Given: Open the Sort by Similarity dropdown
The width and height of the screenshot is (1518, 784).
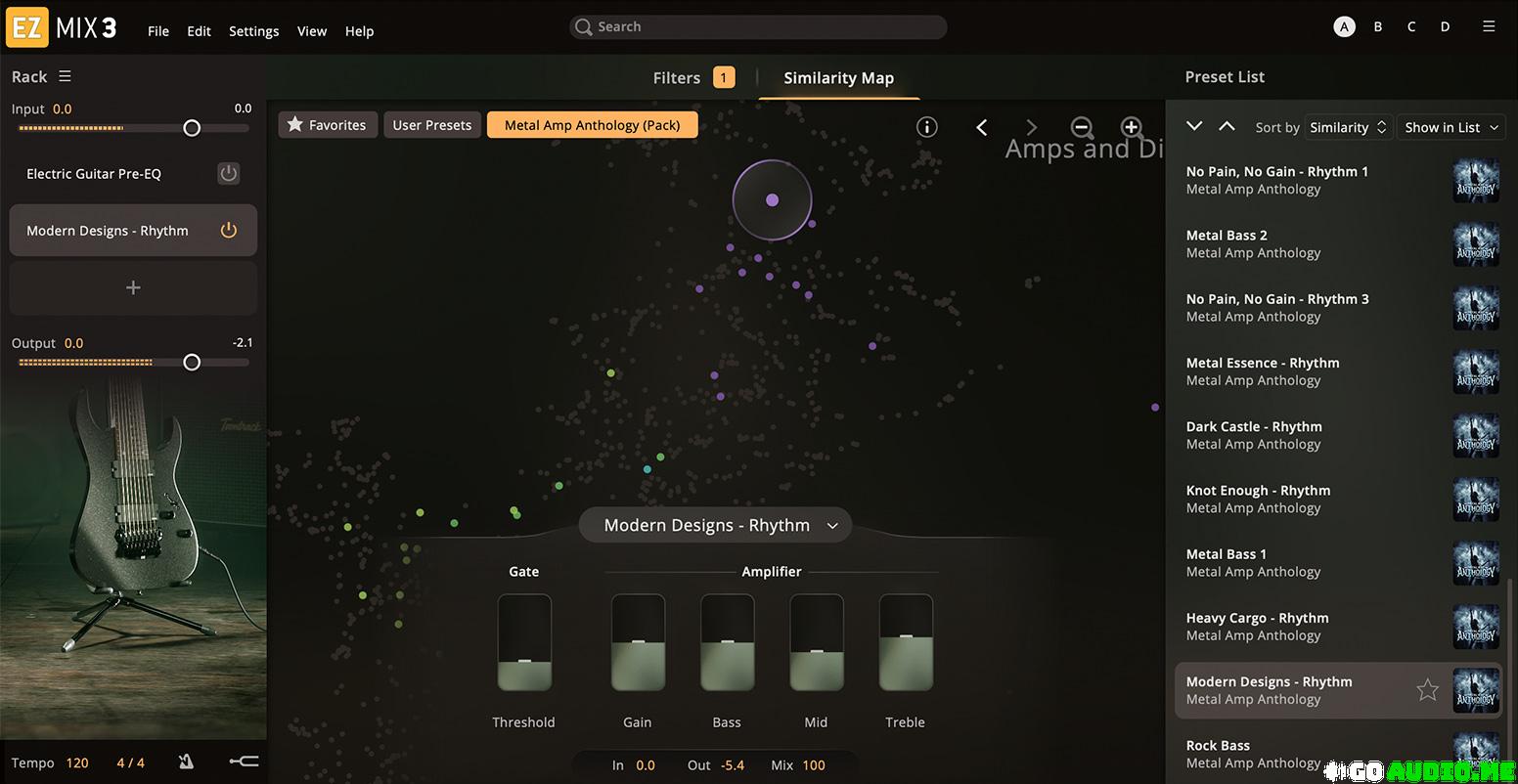Looking at the screenshot, I should pos(1349,127).
